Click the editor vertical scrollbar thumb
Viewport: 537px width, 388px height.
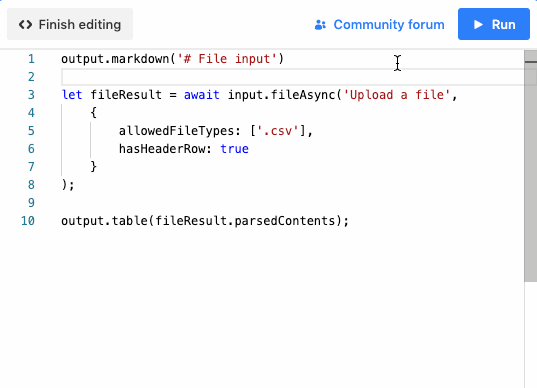(530, 166)
